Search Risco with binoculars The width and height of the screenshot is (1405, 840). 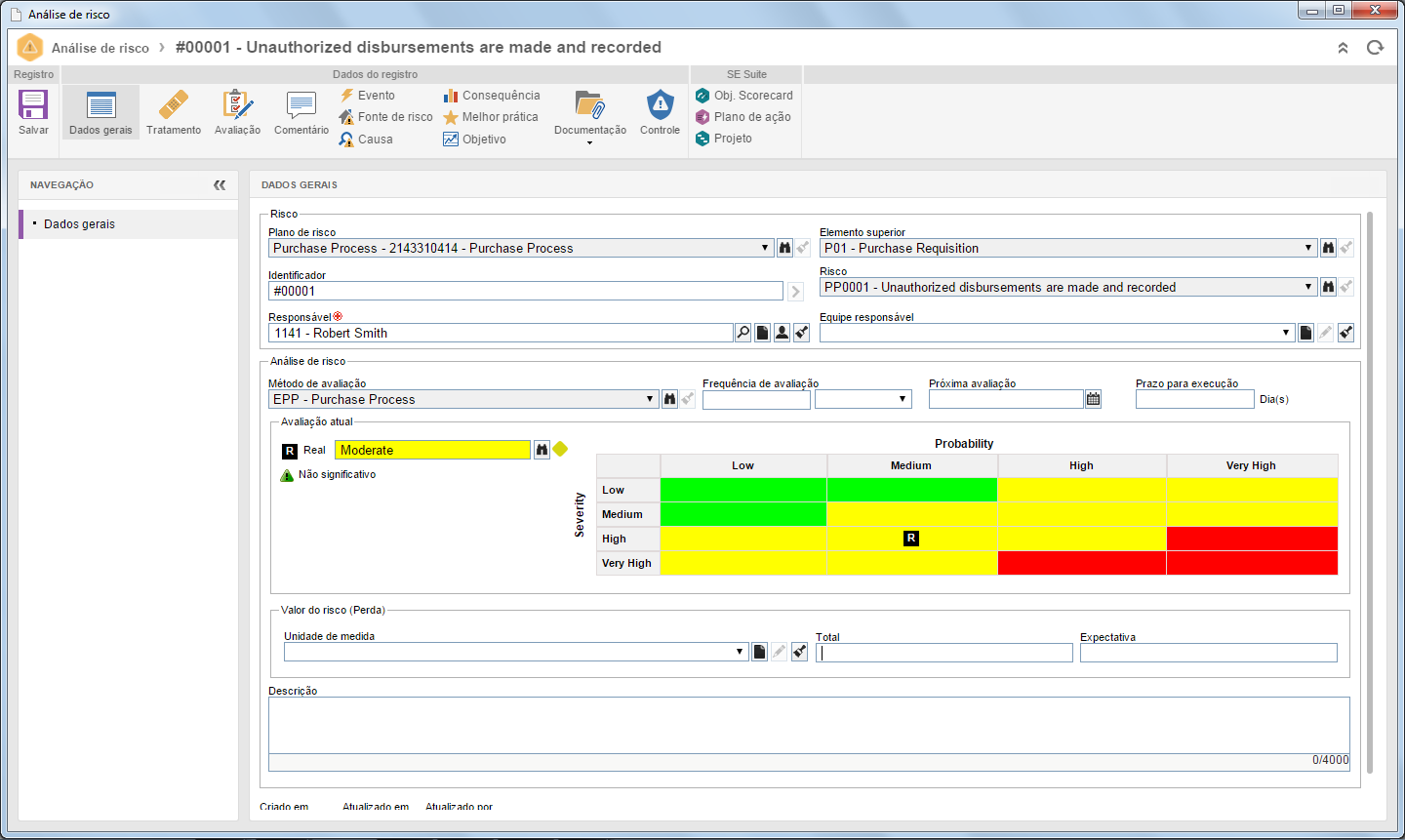coord(1328,287)
